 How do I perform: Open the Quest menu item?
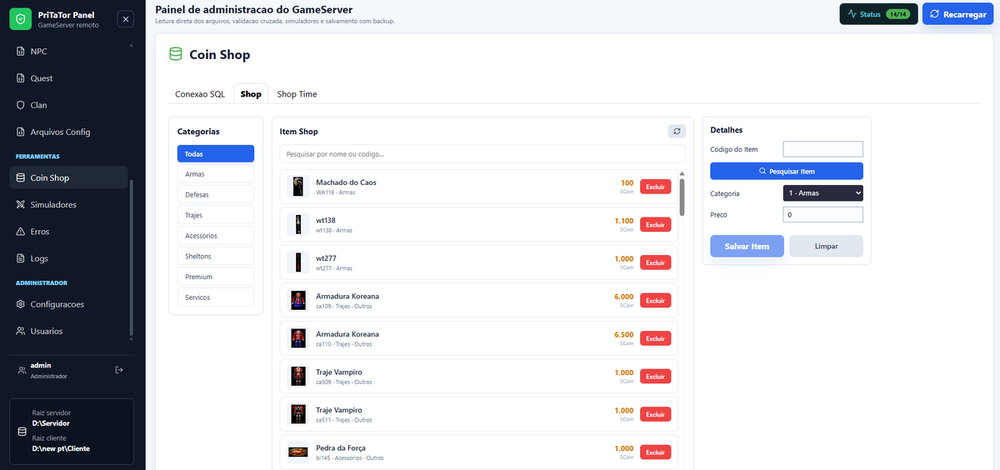(x=68, y=78)
